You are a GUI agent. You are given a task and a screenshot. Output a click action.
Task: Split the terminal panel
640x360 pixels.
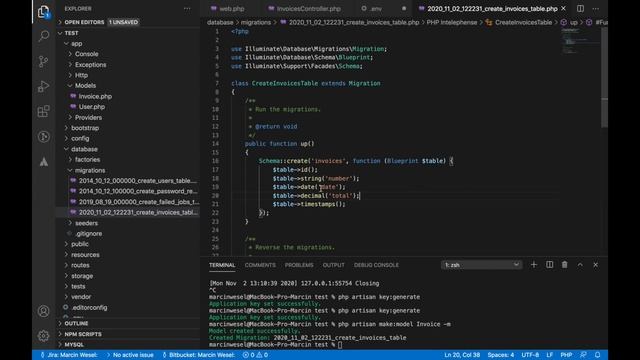click(549, 265)
